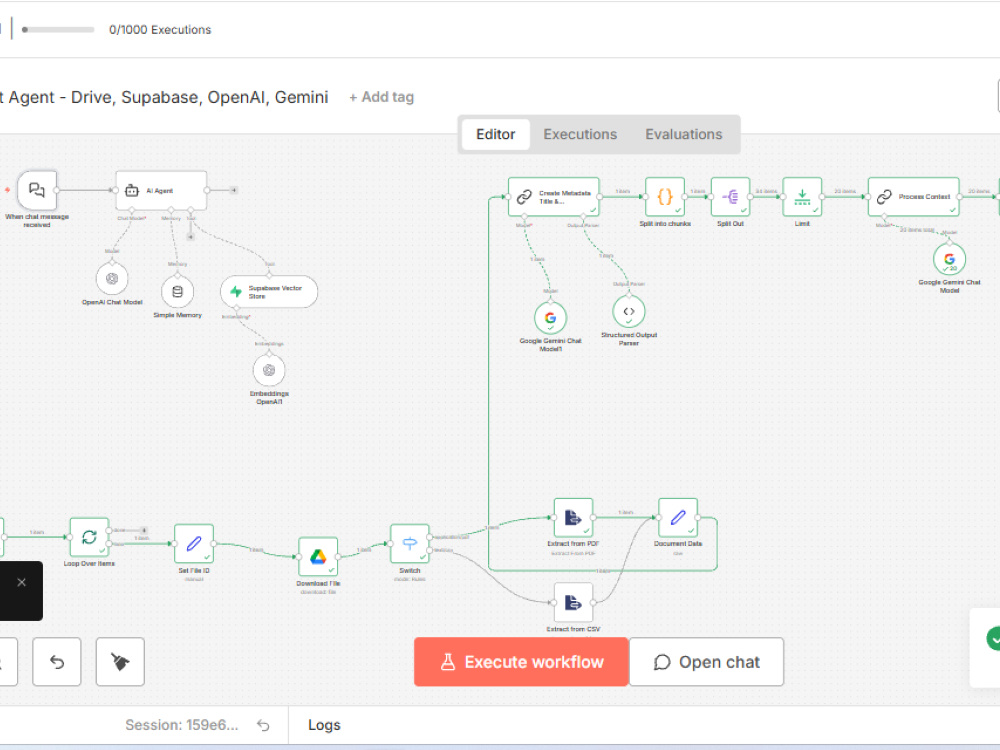The height and width of the screenshot is (750, 1000).
Task: Click the 'Session: 159e6...' label
Action: [182, 725]
